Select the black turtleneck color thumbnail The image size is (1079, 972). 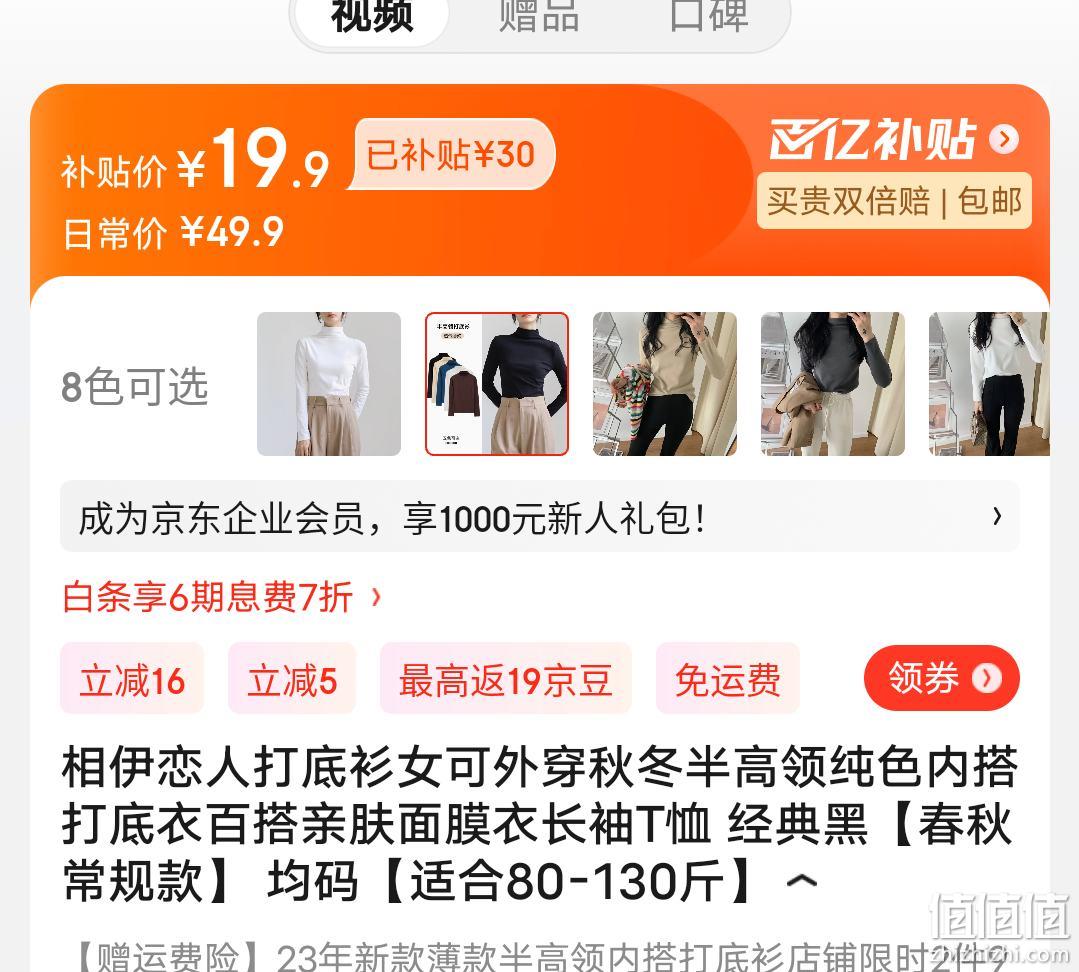tap(497, 384)
